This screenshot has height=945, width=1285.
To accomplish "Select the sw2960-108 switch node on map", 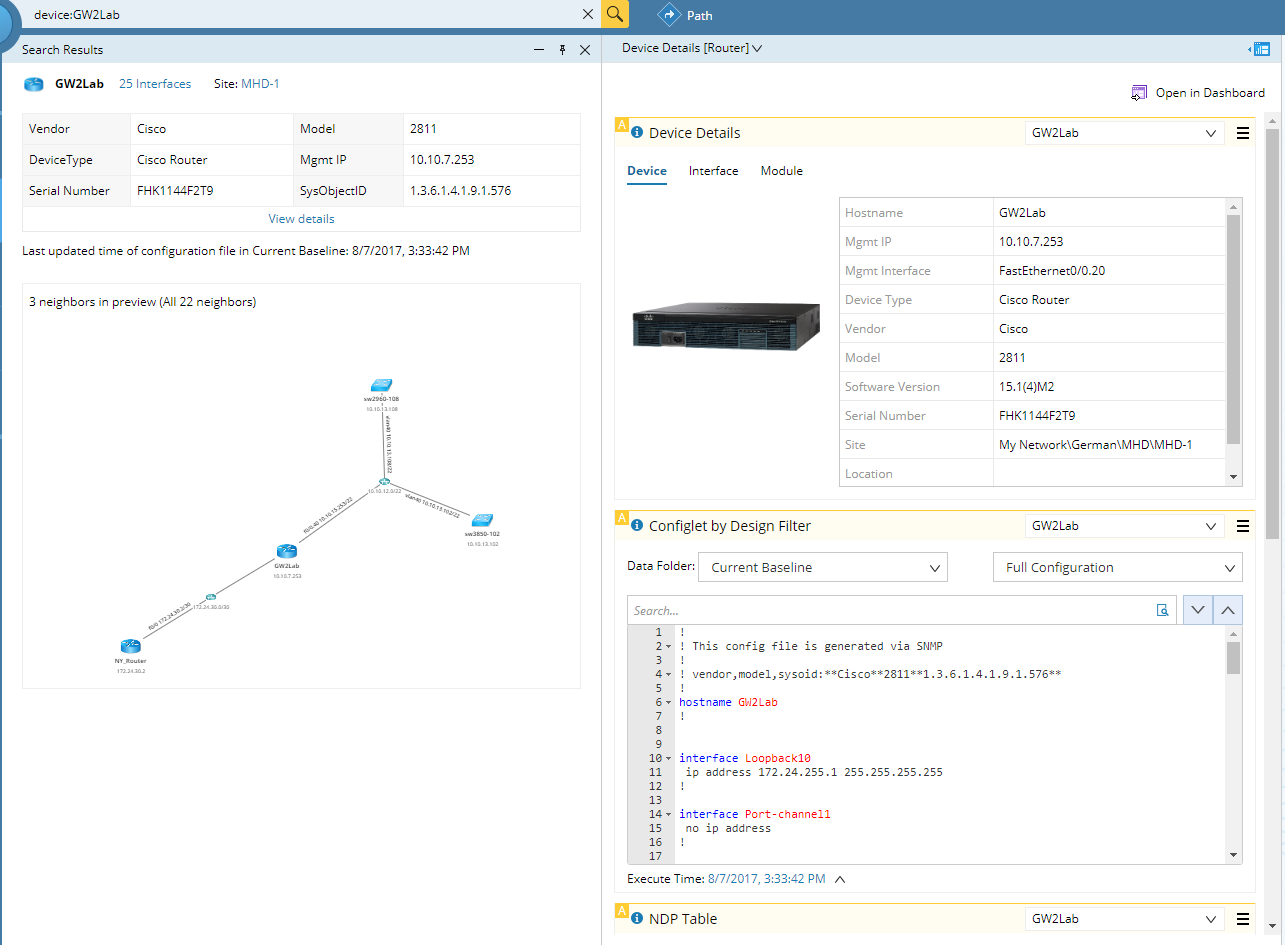I will click(x=381, y=385).
